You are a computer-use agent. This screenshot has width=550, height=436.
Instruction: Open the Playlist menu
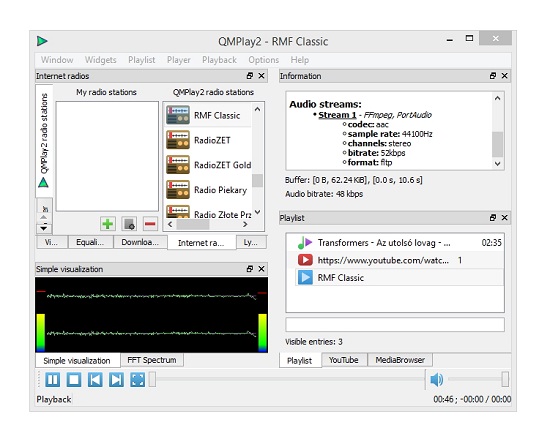click(142, 60)
